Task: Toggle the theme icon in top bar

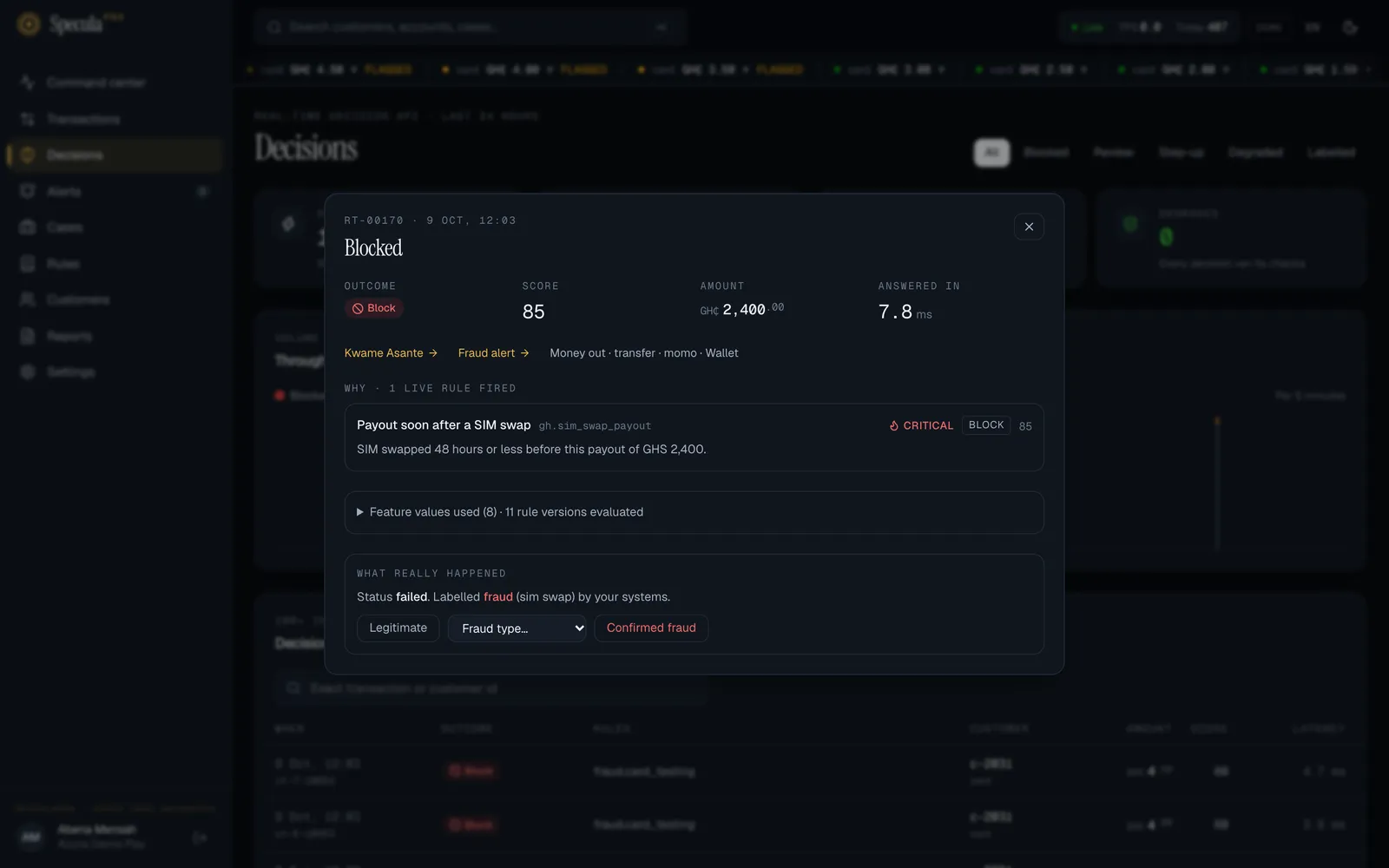Action: [x=1350, y=27]
